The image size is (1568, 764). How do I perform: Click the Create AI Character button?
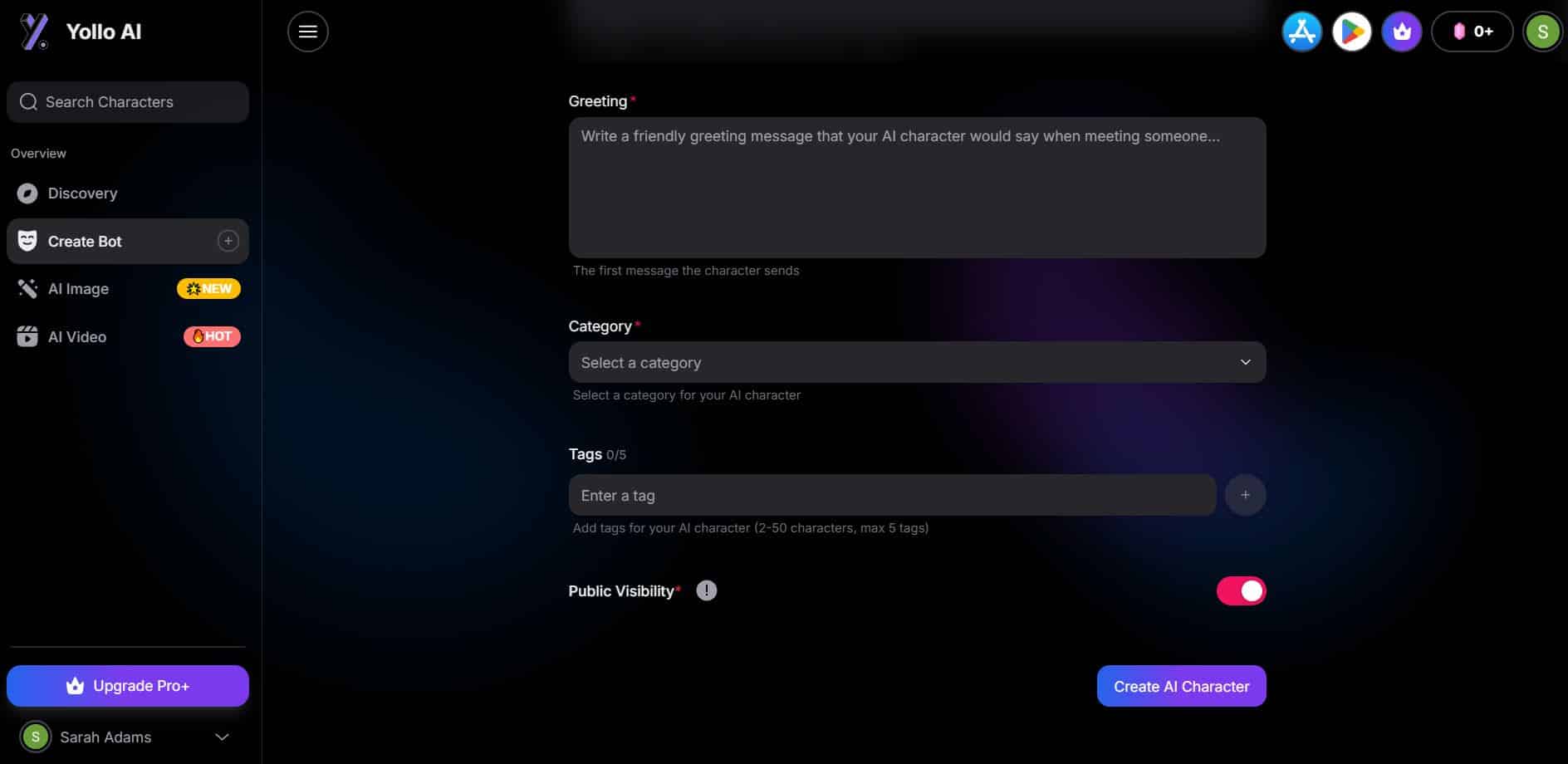click(x=1181, y=686)
